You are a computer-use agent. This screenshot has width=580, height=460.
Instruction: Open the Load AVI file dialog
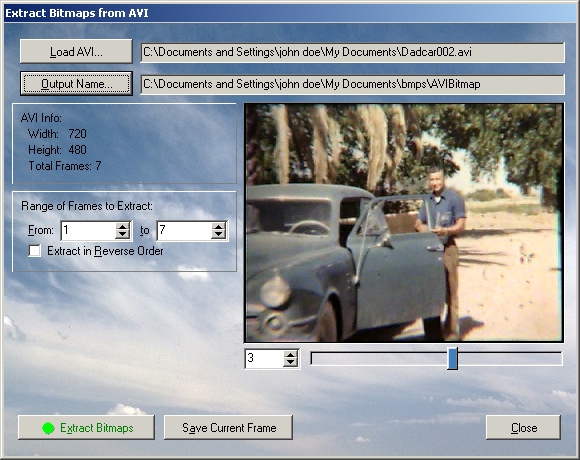pyautogui.click(x=76, y=52)
